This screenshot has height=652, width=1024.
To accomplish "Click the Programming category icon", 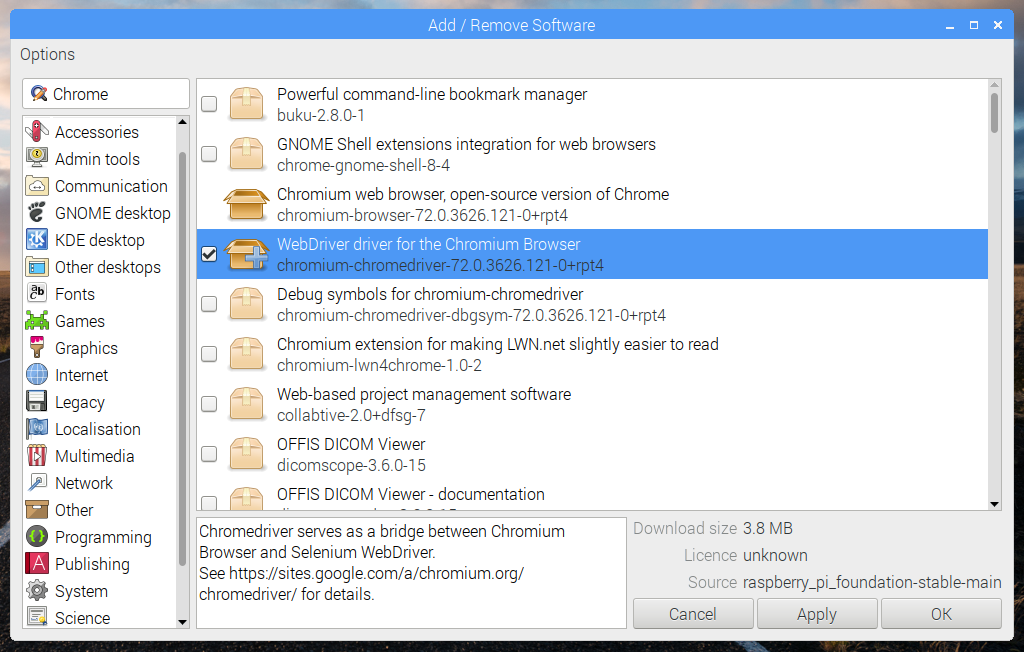I will pos(37,537).
